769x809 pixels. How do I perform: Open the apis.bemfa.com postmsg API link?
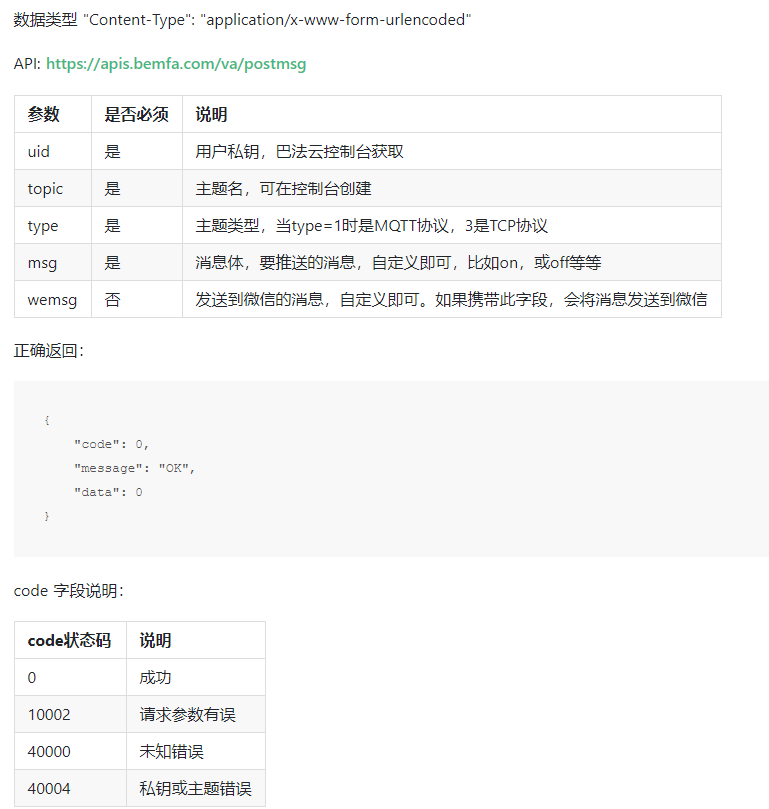tap(176, 64)
